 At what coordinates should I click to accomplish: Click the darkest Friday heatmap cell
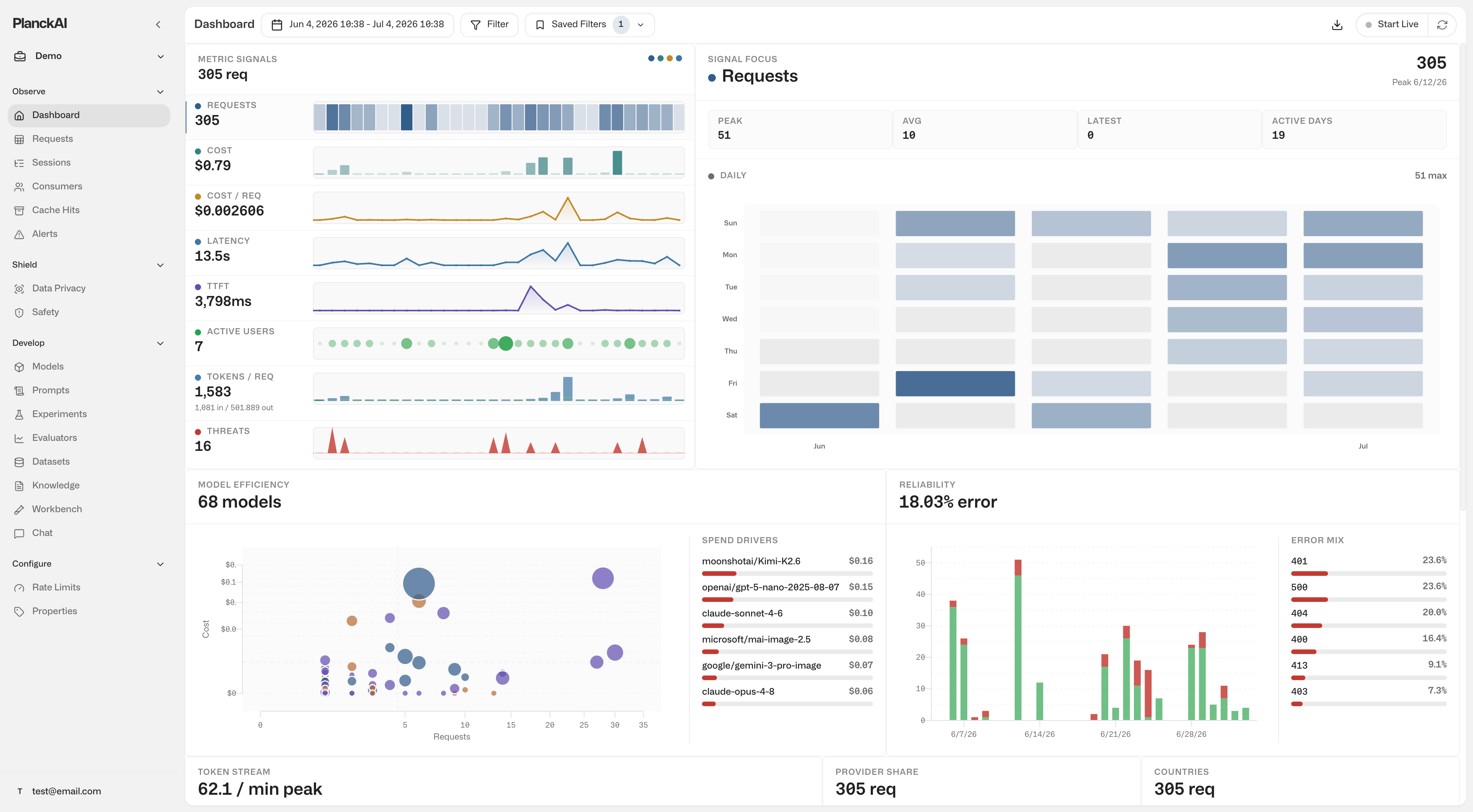point(955,383)
